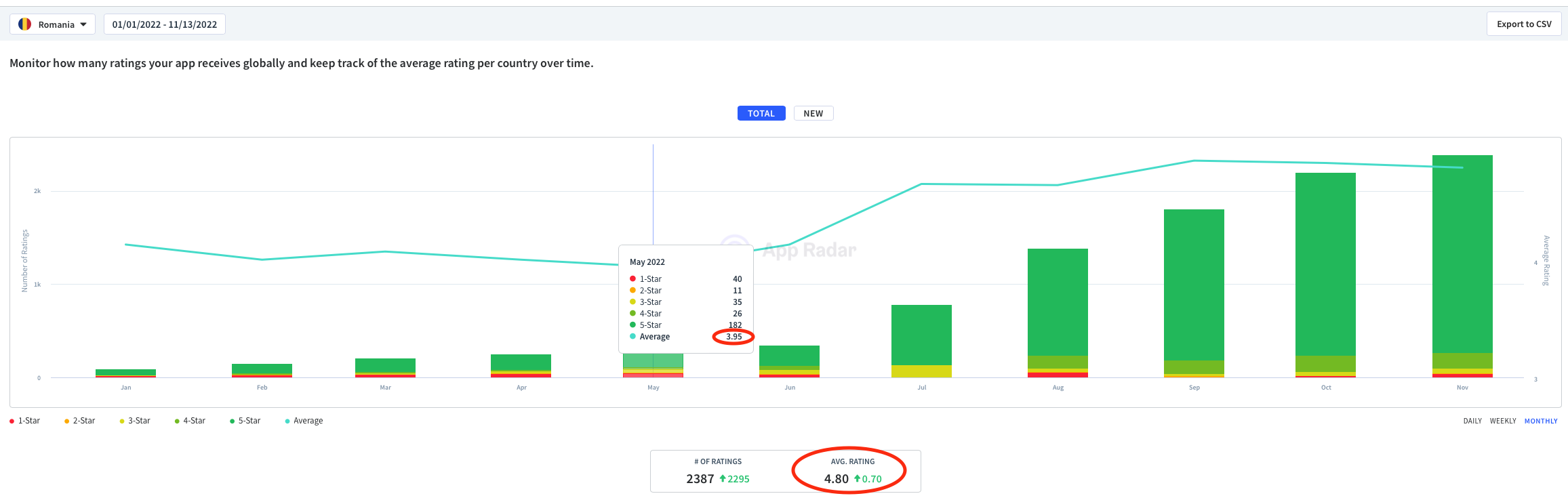Click the yellow 3-Star segment in July
The image size is (1568, 498).
pyautogui.click(x=921, y=371)
